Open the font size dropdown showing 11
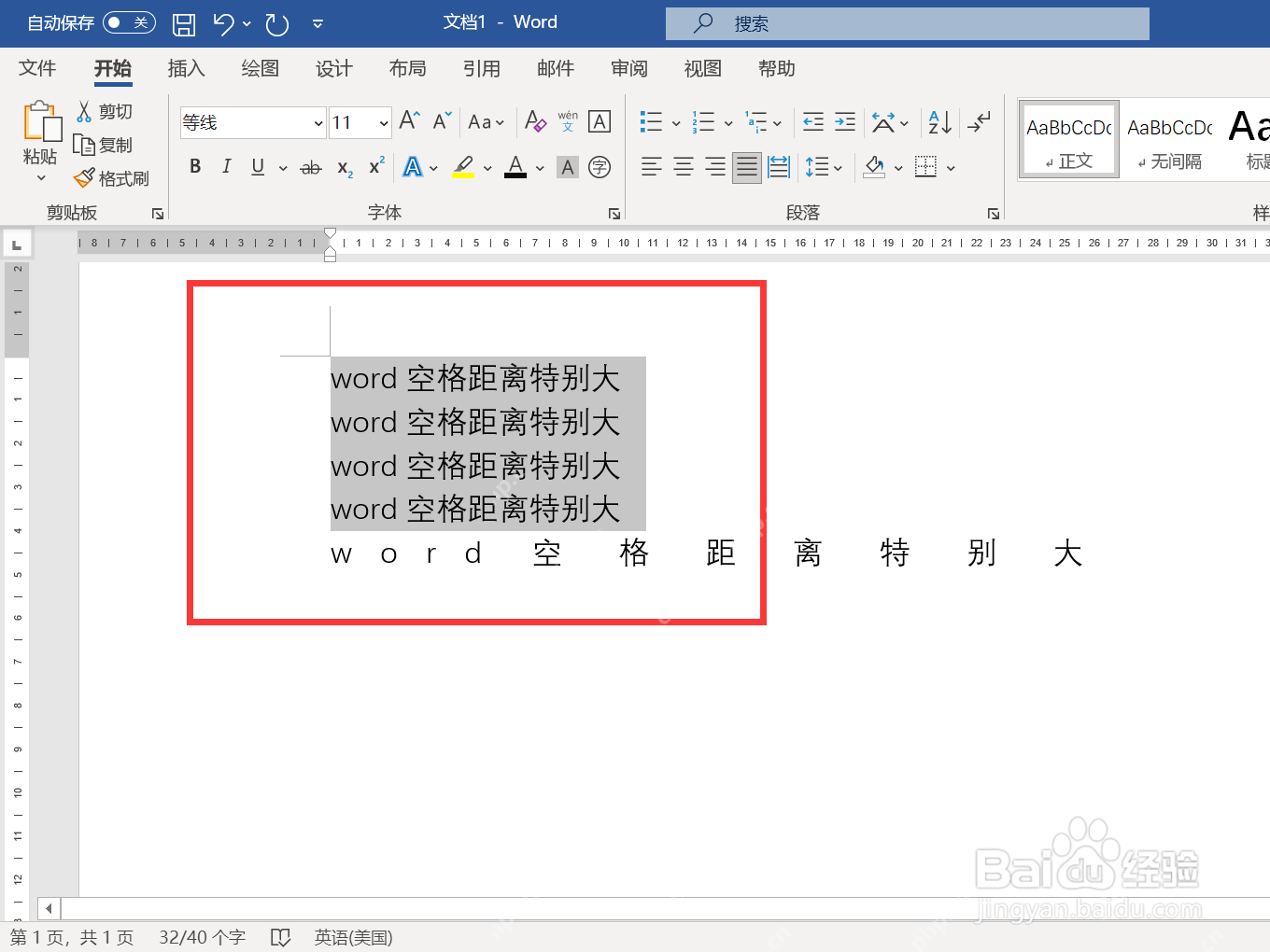1270x952 pixels. point(384,122)
